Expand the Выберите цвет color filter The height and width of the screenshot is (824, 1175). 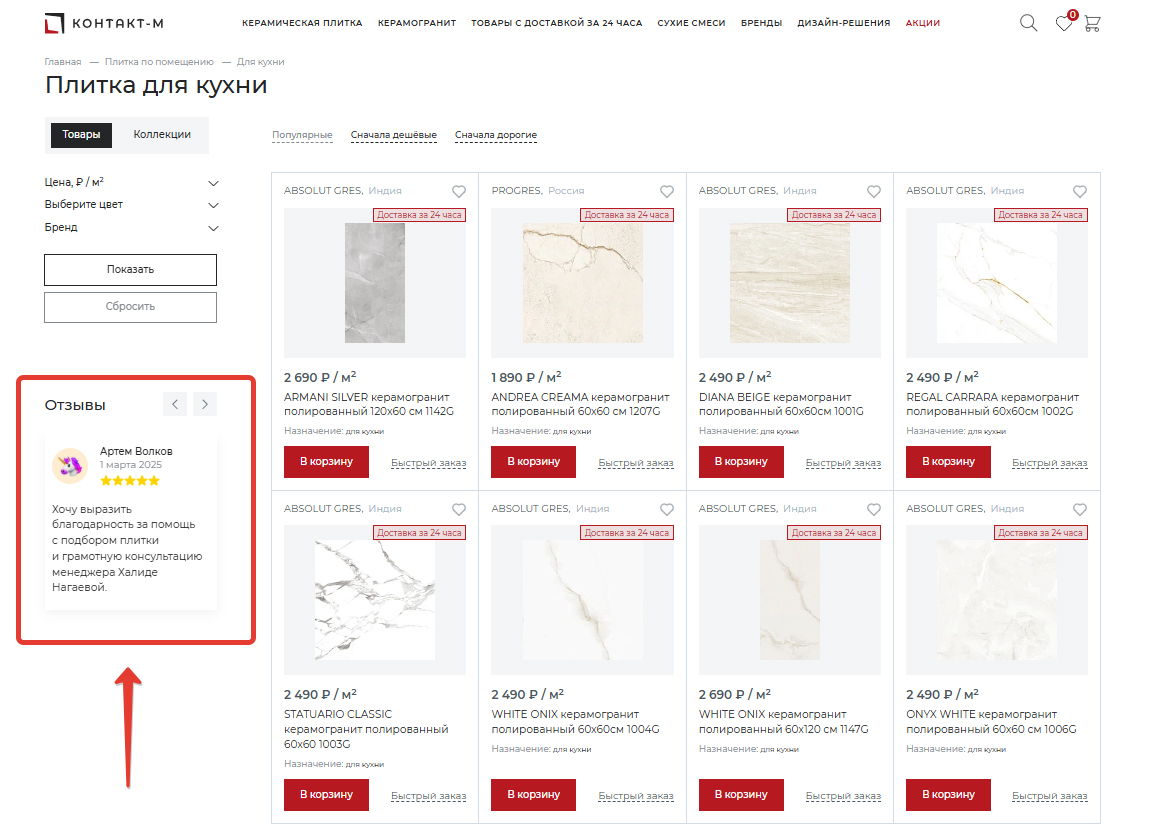pos(131,205)
